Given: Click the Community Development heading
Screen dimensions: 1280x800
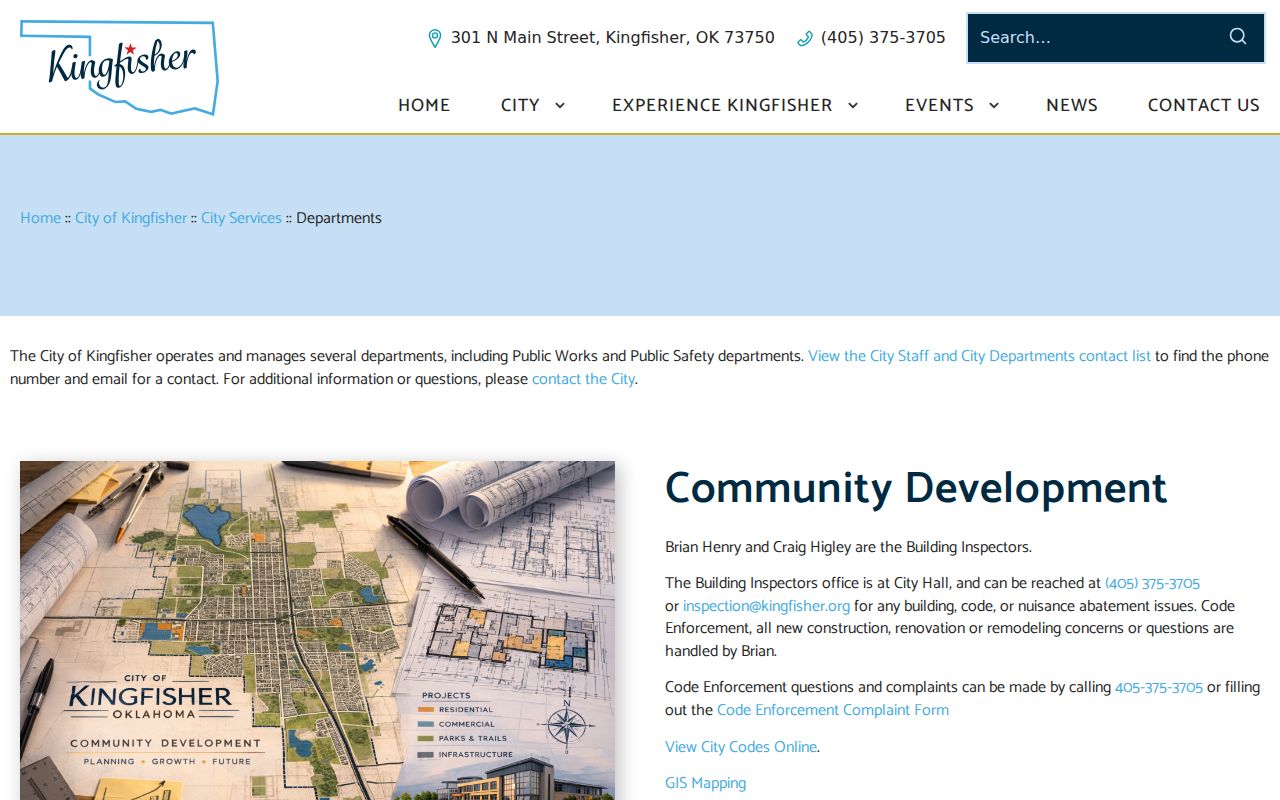Looking at the screenshot, I should (916, 488).
